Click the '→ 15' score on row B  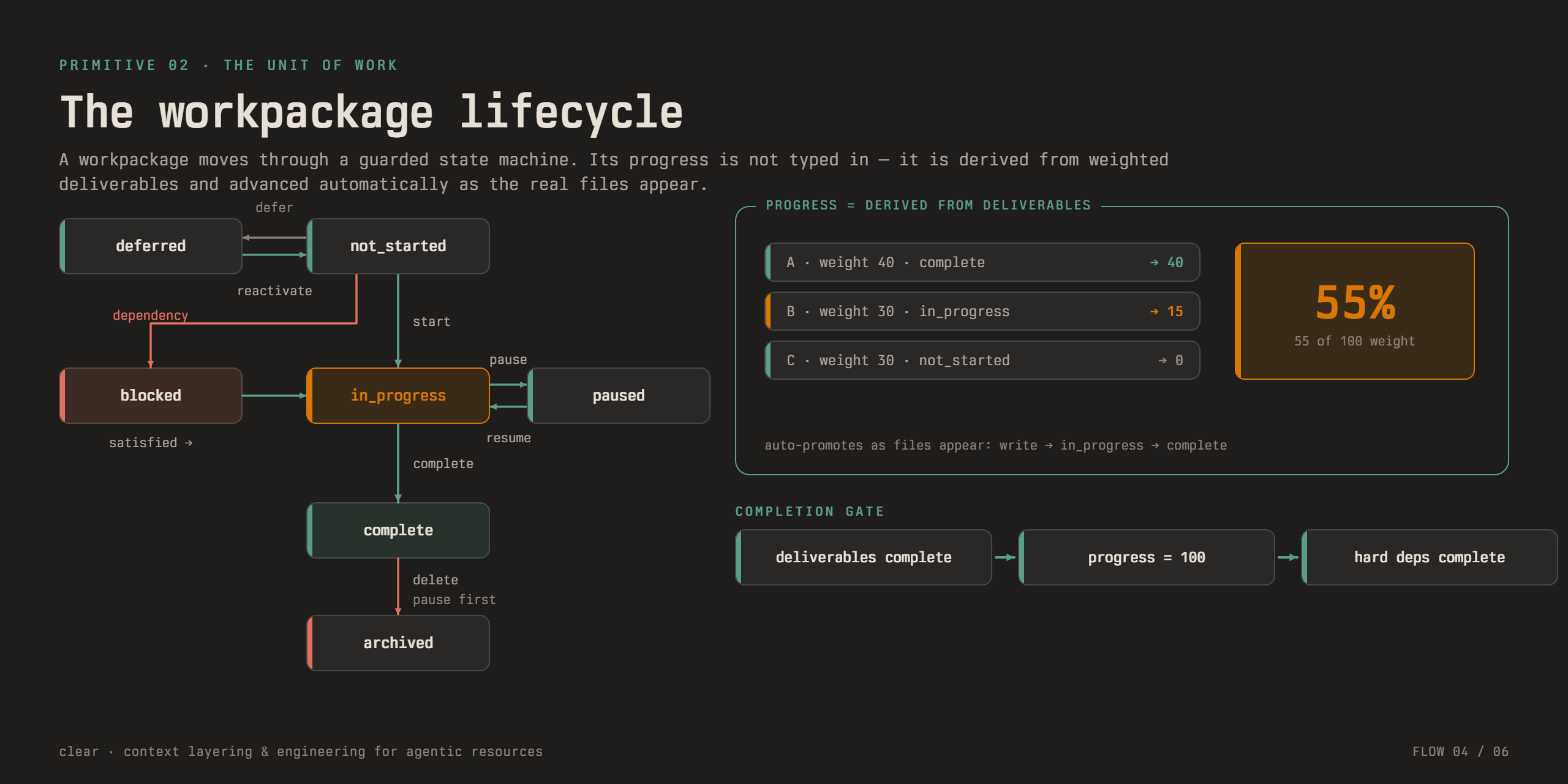coord(1166,311)
